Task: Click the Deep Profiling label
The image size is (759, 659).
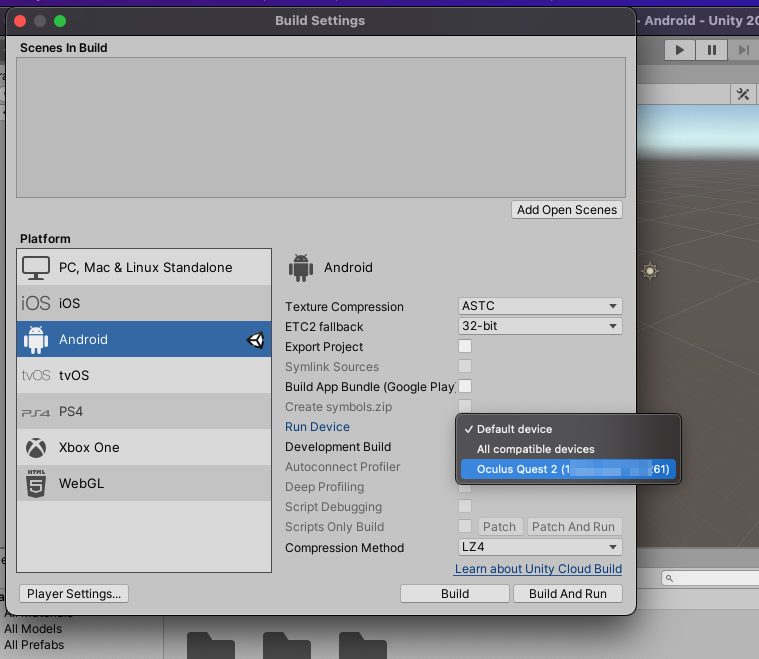Action: pos(324,487)
